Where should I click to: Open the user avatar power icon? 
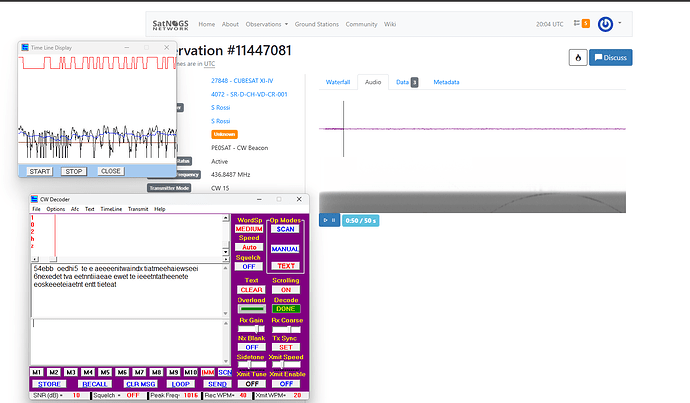click(x=605, y=24)
